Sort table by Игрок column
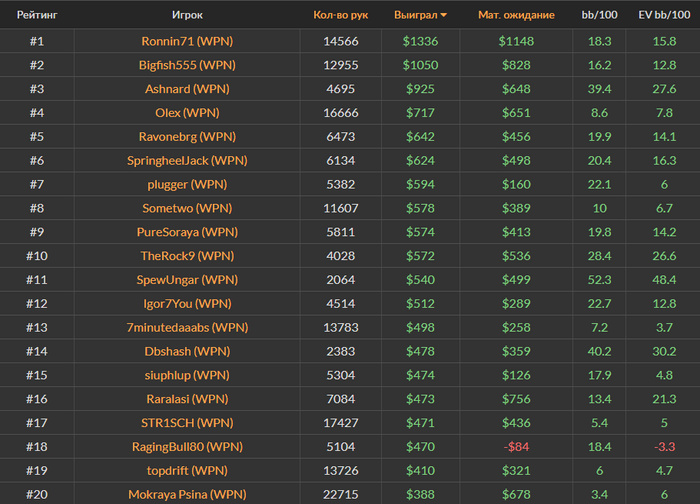Viewport: 700px width, 504px height. 187,15
